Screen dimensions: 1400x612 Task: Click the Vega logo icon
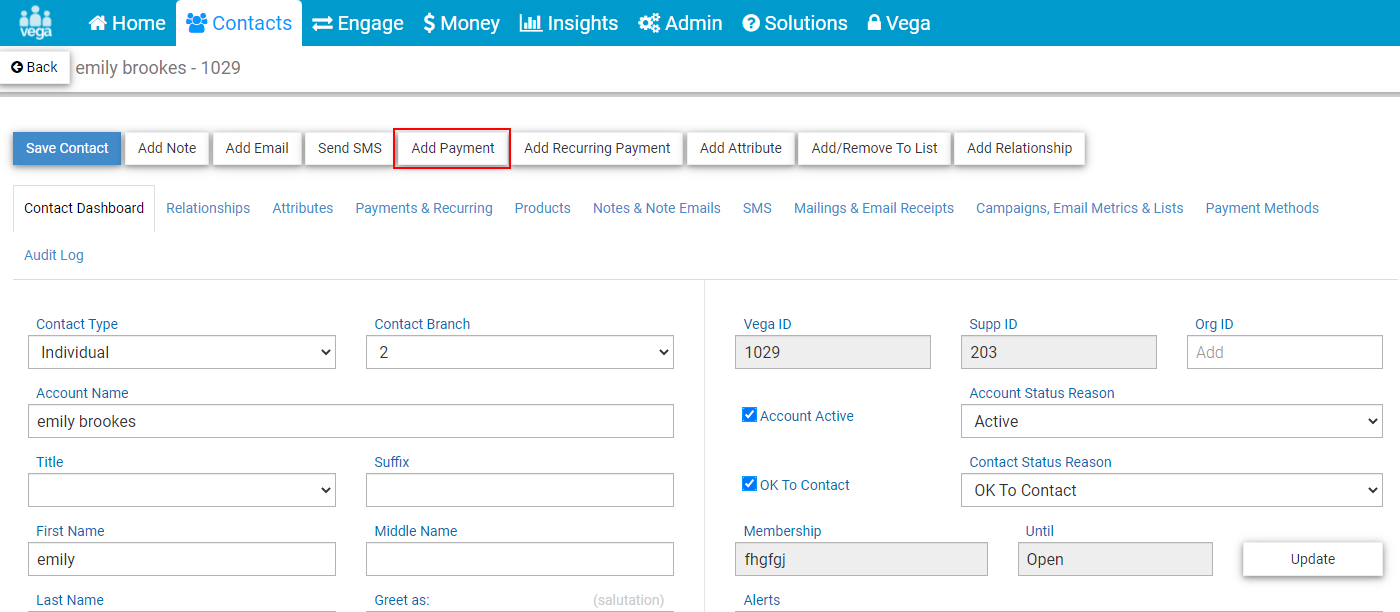click(36, 22)
